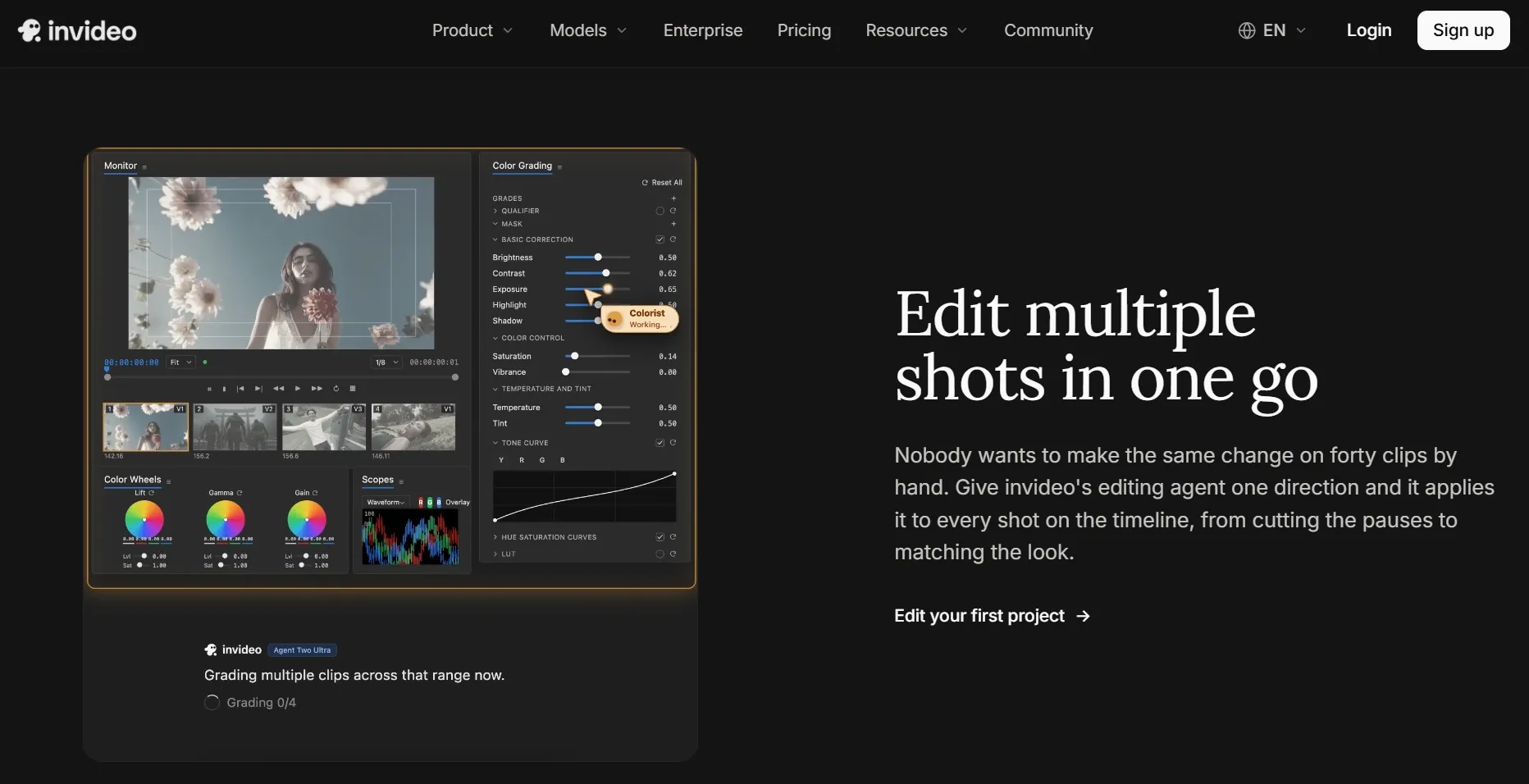The image size is (1529, 784).
Task: Select the Y channel of tone curve
Action: pyautogui.click(x=501, y=460)
